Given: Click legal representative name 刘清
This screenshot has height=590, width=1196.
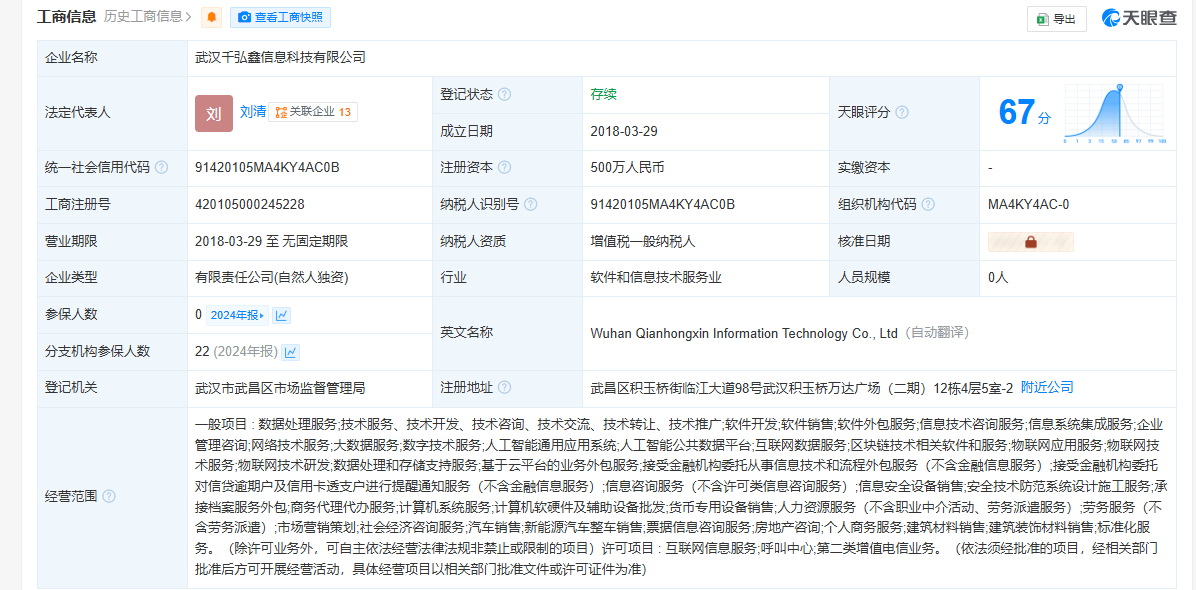Looking at the screenshot, I should click(x=253, y=112).
